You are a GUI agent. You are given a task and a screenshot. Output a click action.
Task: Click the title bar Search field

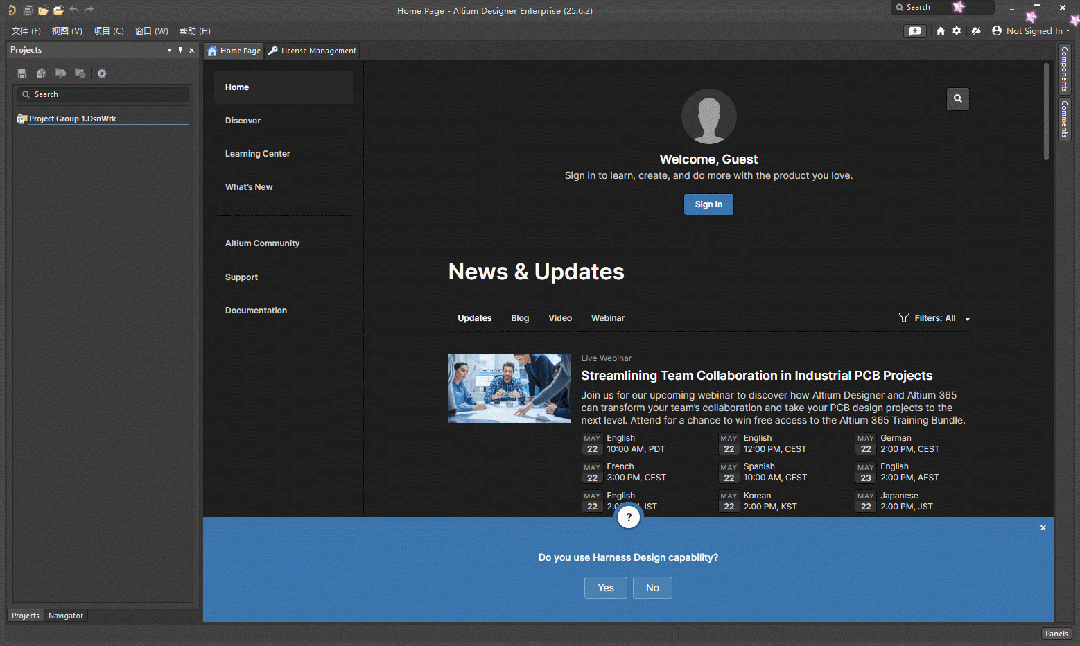point(943,8)
